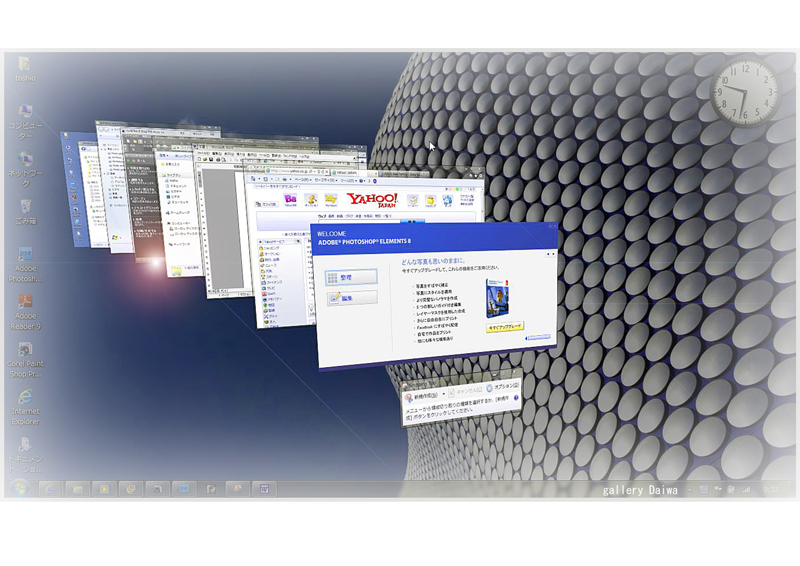Click the yellow shopping icon right of Yahoo logo
The image size is (800, 566).
(431, 201)
